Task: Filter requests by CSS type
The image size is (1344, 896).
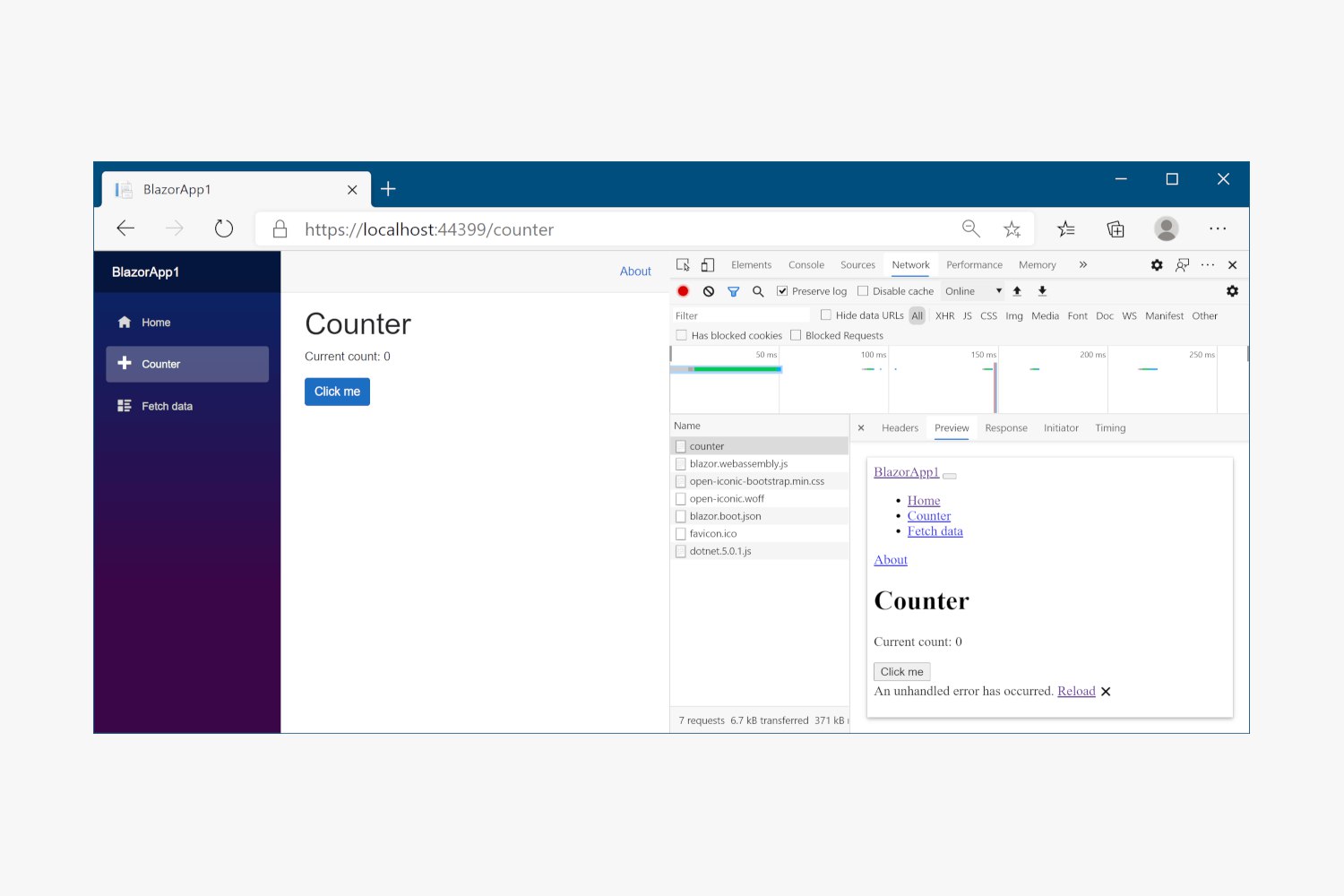Action: [x=988, y=316]
